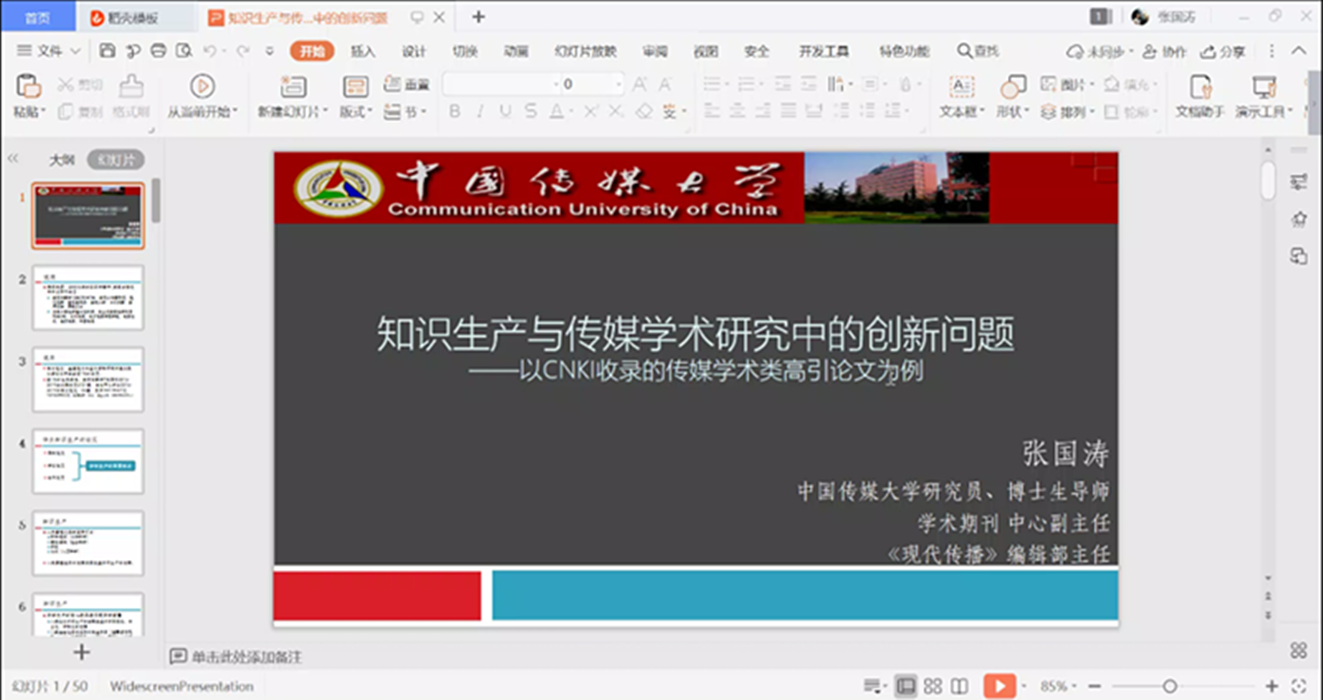Open the 设计 (Design) ribbon tab
Screen dimensions: 1323x700
point(413,51)
